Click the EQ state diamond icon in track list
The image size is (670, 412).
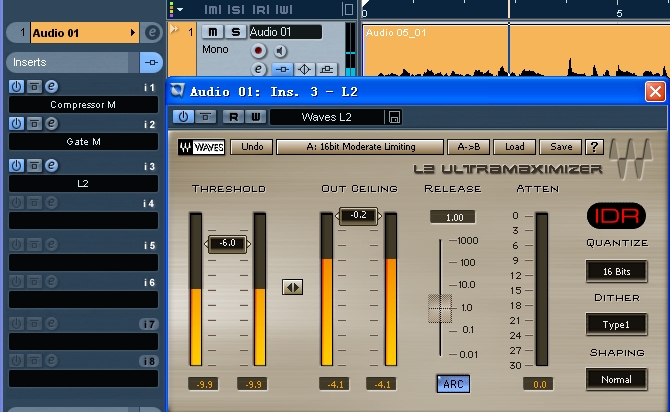pos(304,69)
